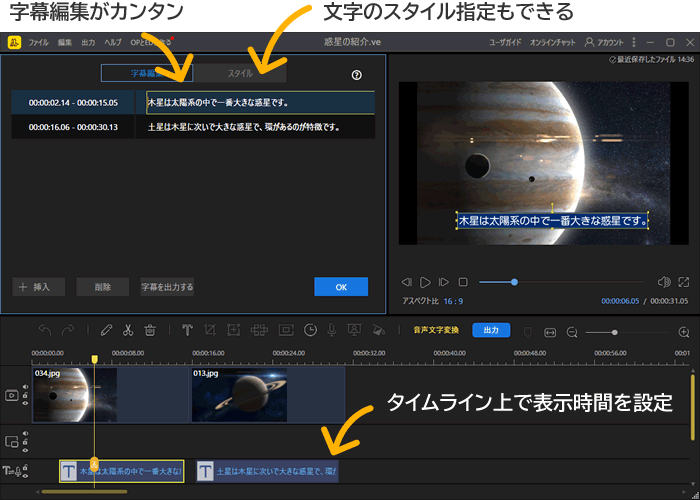Viewport: 700px width, 500px height.
Task: Click the microphone voiceover icon
Action: [x=331, y=330]
